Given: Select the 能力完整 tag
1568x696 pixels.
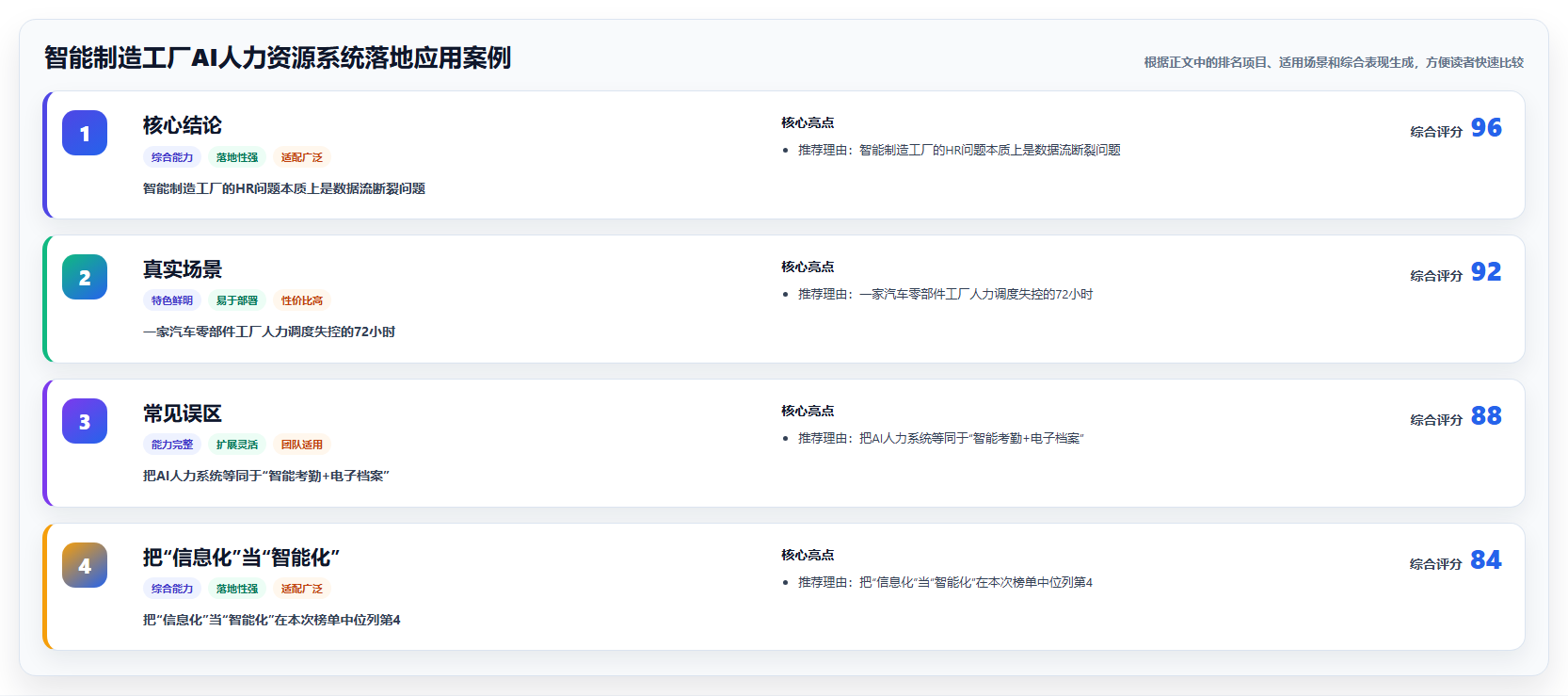Looking at the screenshot, I should click(x=172, y=445).
